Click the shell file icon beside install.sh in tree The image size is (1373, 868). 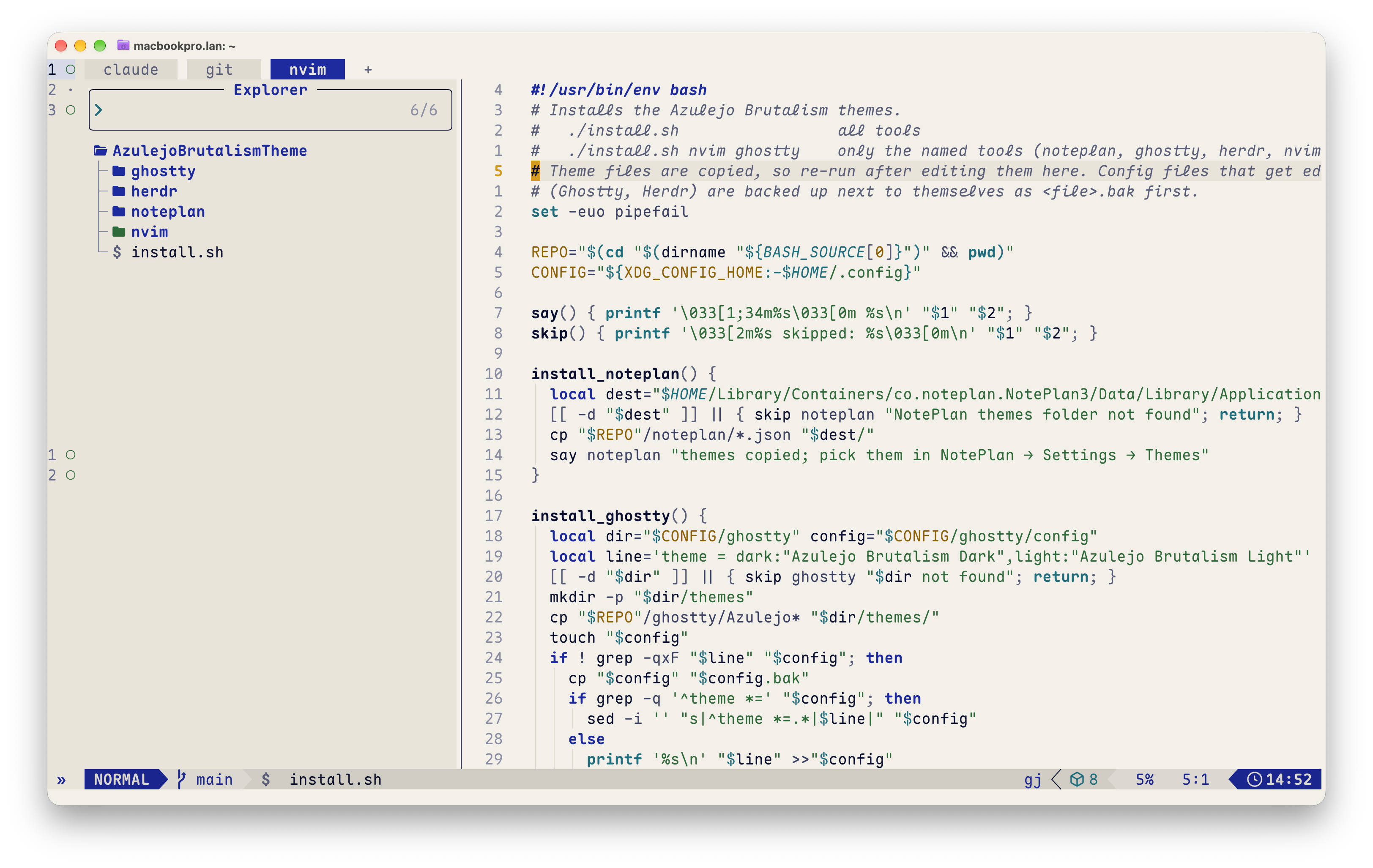(117, 252)
